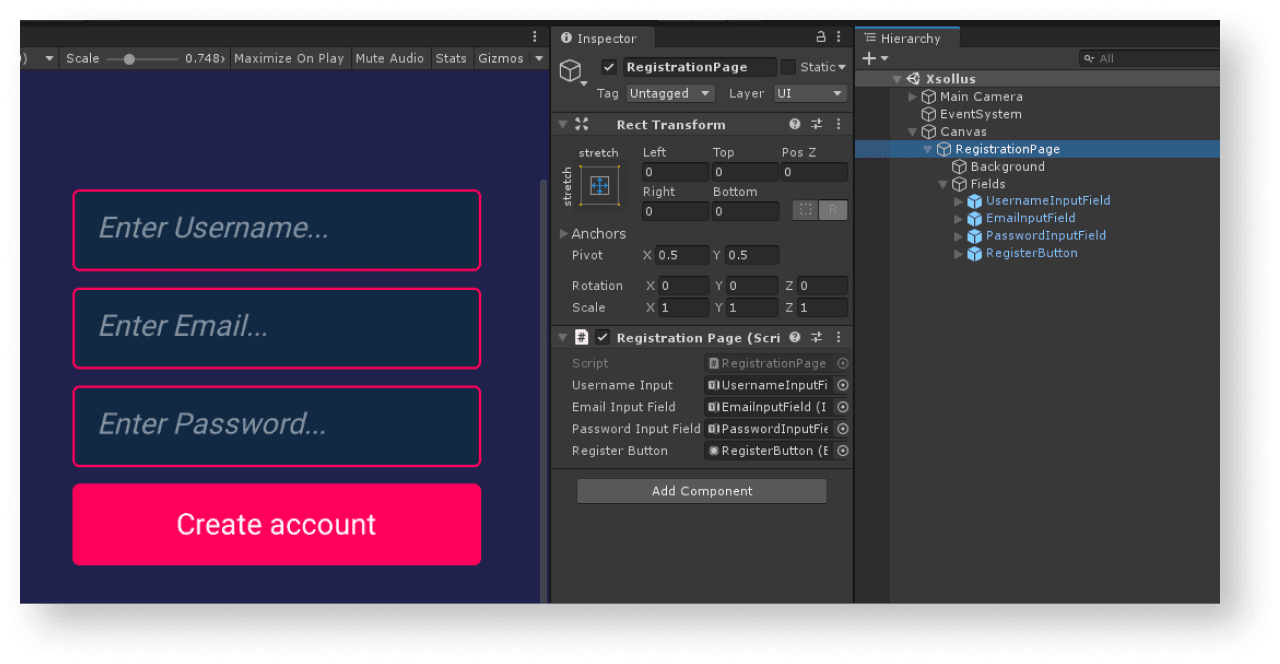
Task: Open the Layer dropdown showing UI
Action: click(810, 93)
